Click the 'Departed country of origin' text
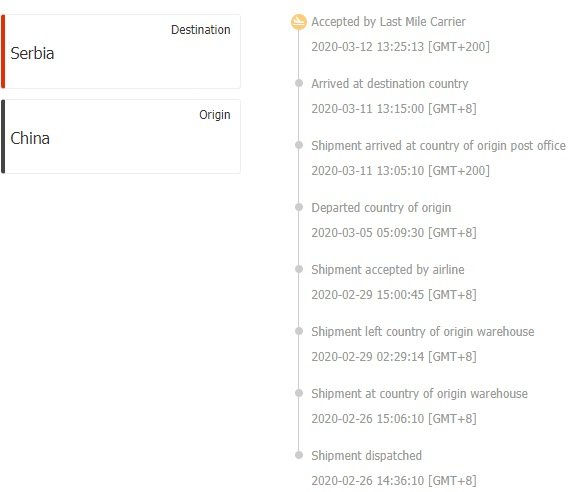Image resolution: width=584 pixels, height=492 pixels. pyautogui.click(x=381, y=208)
